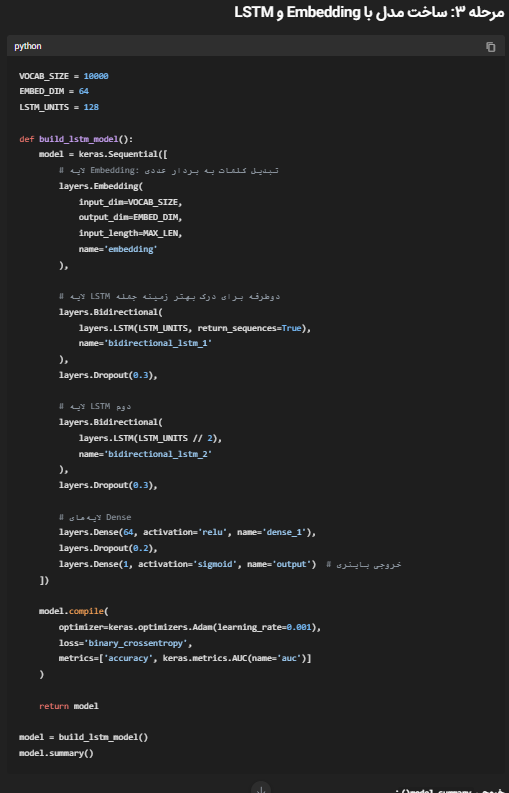Click return_sequences=True argument
The image size is (509, 793).
(x=249, y=328)
